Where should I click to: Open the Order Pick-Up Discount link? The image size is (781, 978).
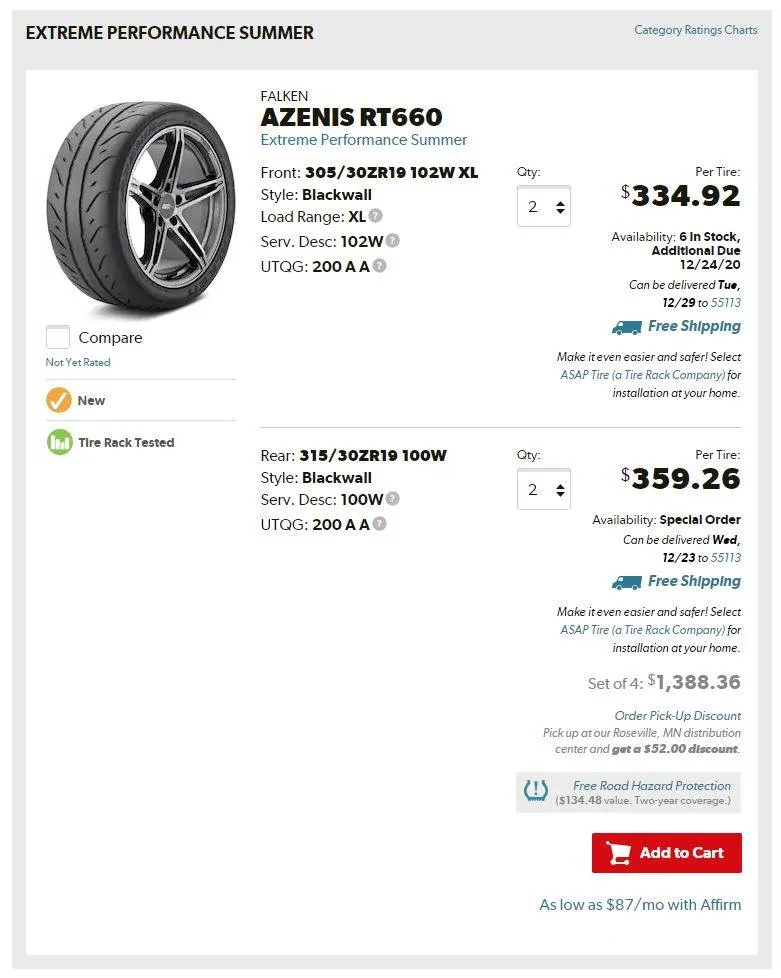coord(678,715)
